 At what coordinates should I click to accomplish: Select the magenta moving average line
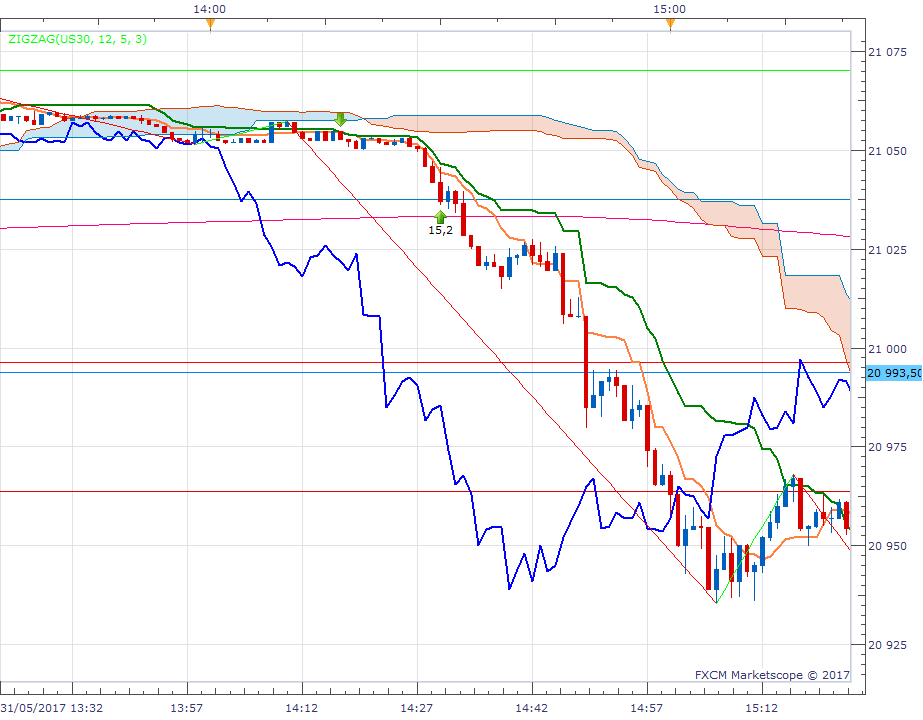click(x=425, y=218)
